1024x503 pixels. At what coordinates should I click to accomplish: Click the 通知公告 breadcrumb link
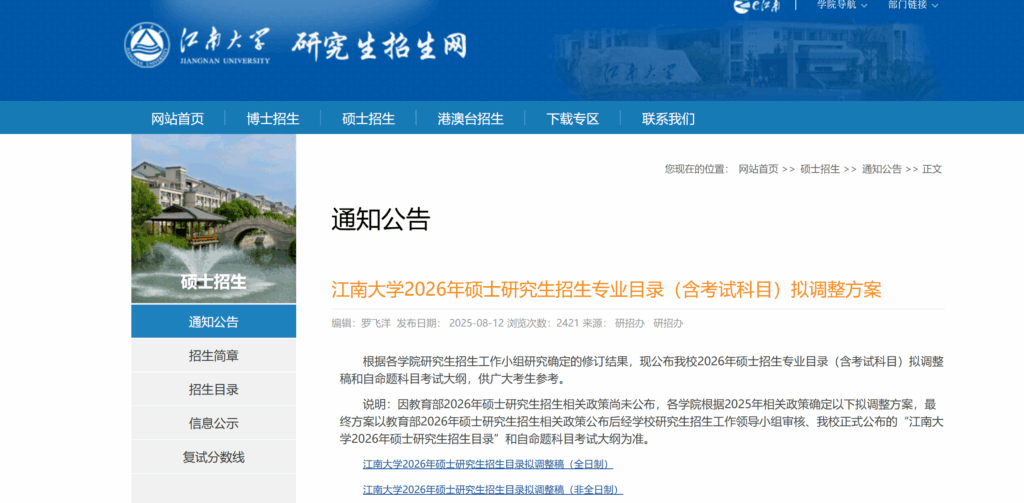coord(882,169)
